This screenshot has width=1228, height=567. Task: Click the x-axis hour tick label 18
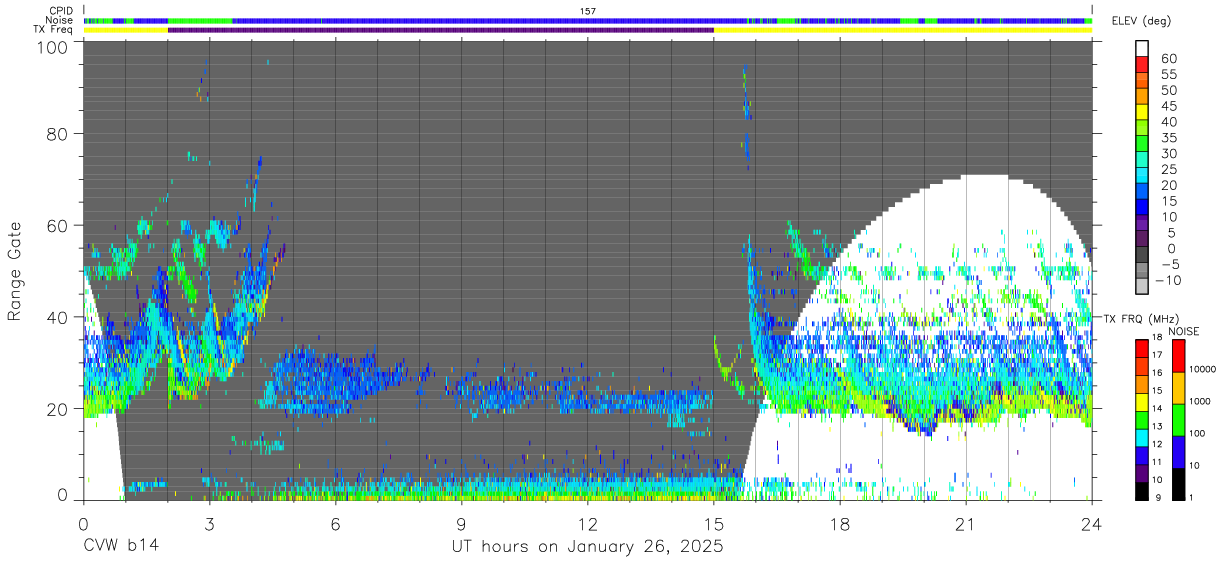tap(839, 524)
